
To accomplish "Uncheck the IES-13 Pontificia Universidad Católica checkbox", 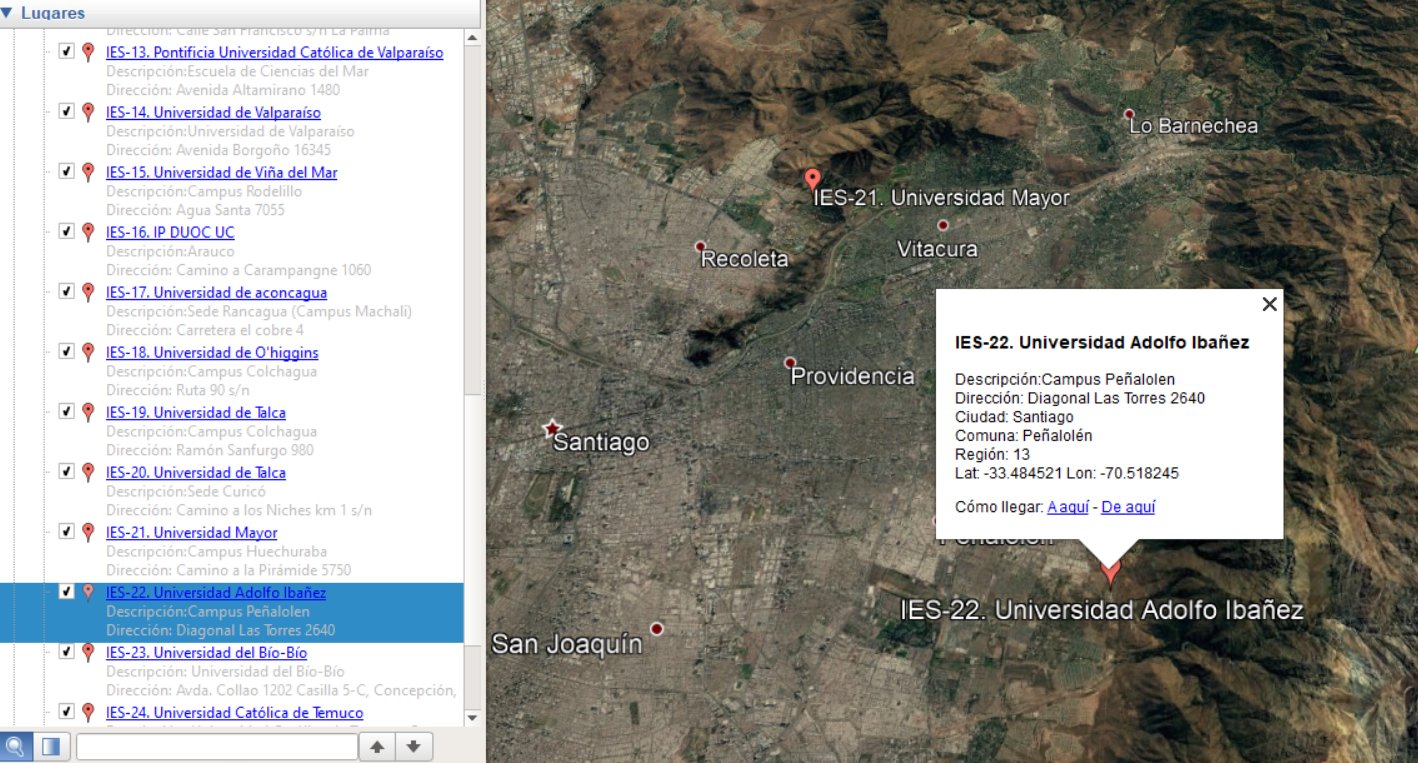I will point(66,51).
